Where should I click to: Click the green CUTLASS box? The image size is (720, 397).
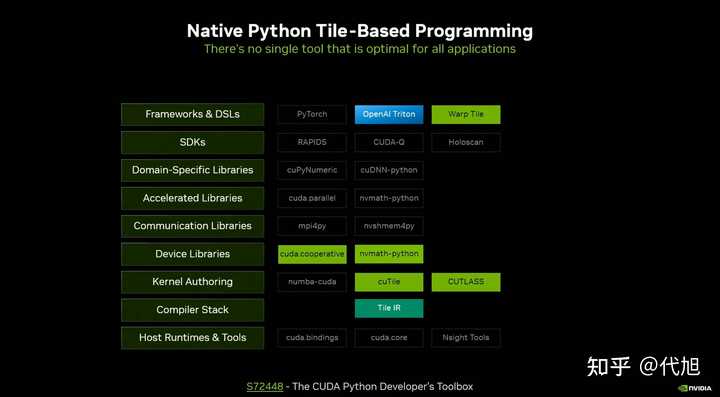(466, 282)
